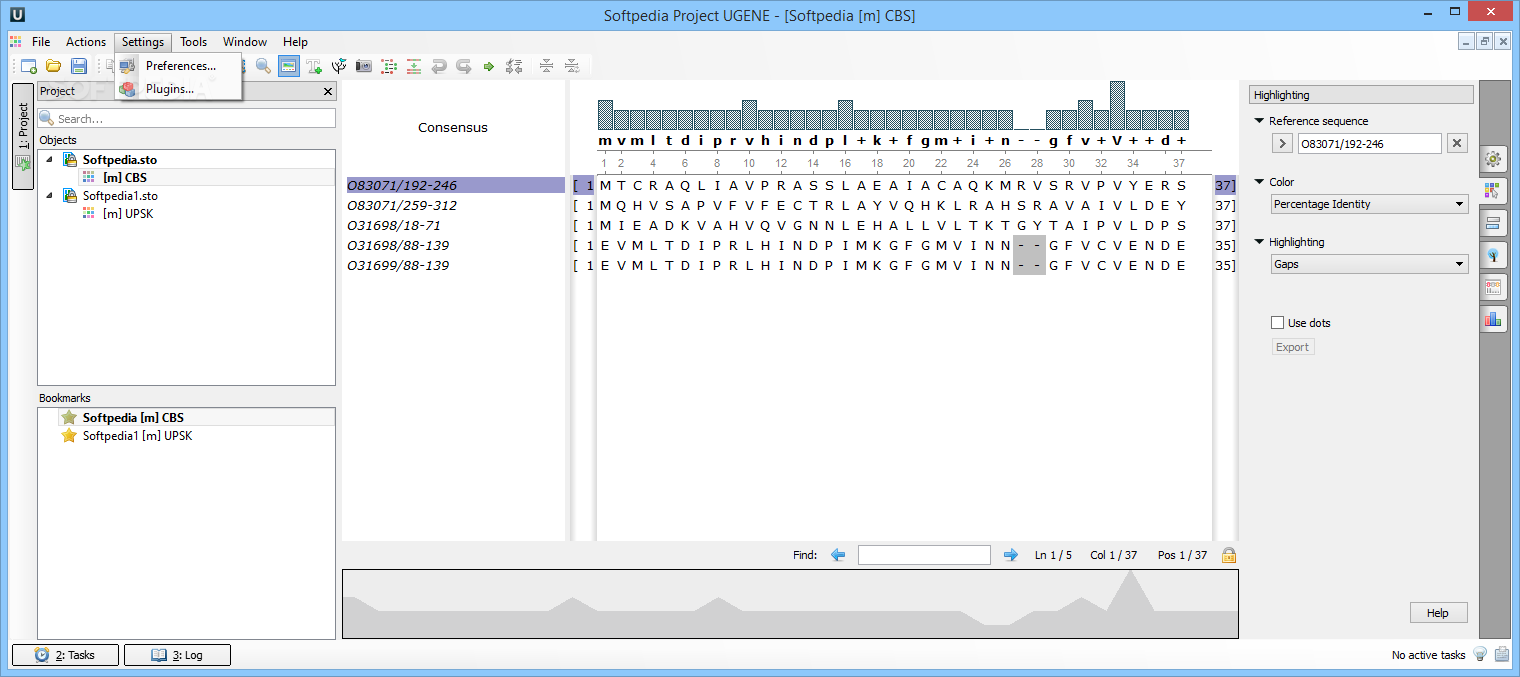Screen dimensions: 1520x677
Task: Click the magnifier zoom icon in toolbar
Action: pyautogui.click(x=263, y=66)
